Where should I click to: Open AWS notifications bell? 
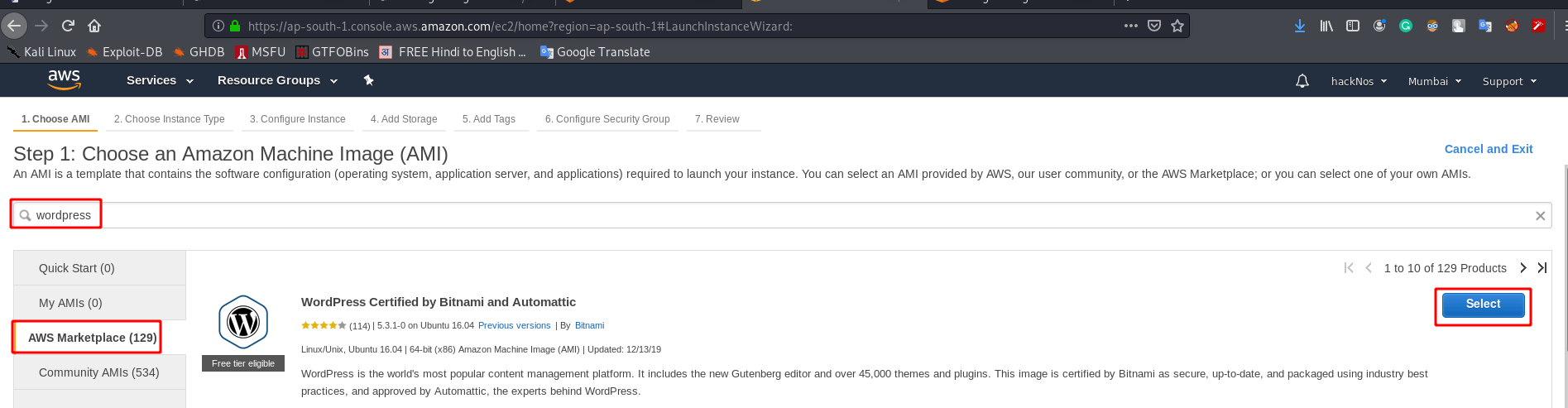pyautogui.click(x=1302, y=81)
